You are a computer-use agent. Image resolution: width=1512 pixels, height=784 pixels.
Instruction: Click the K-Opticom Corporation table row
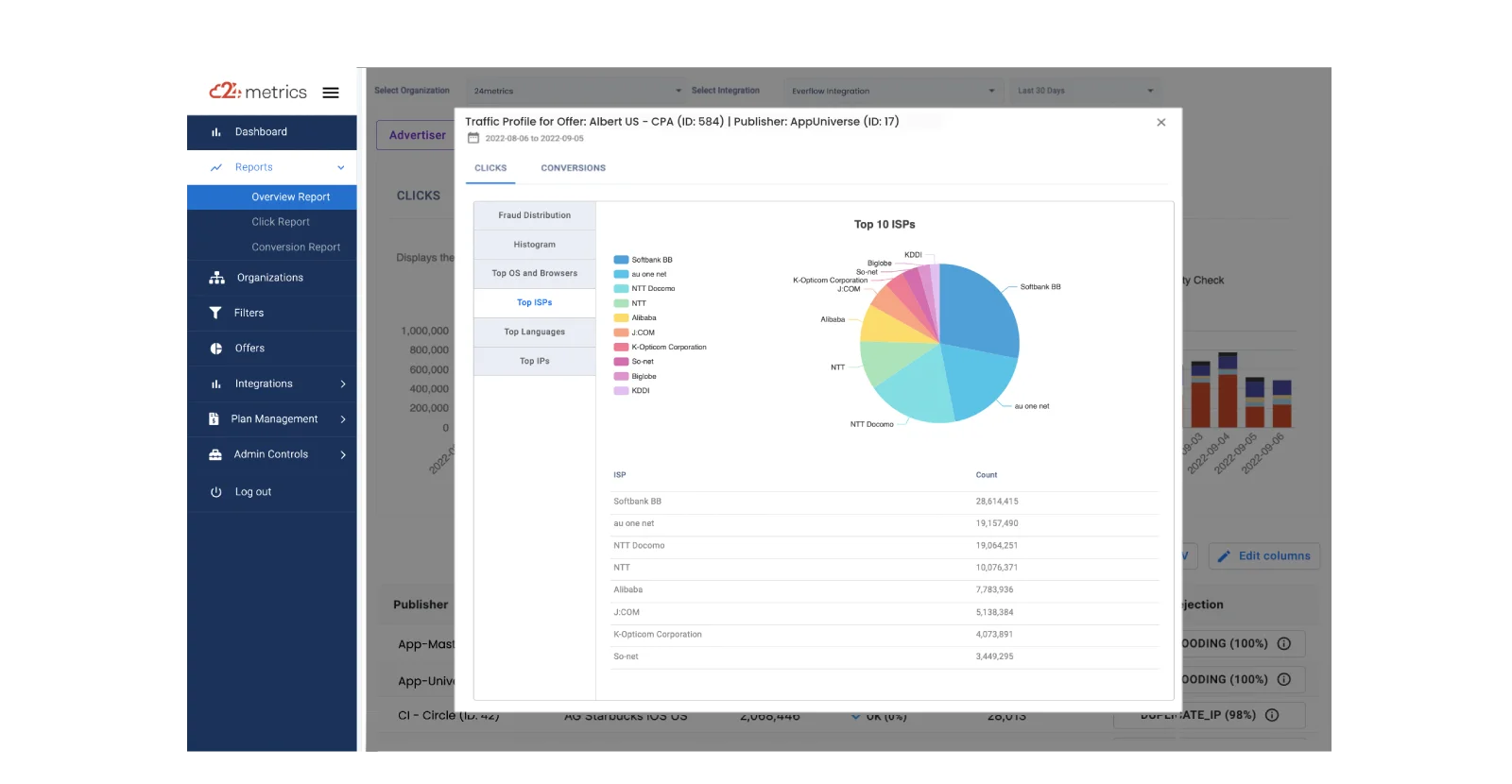click(x=885, y=635)
